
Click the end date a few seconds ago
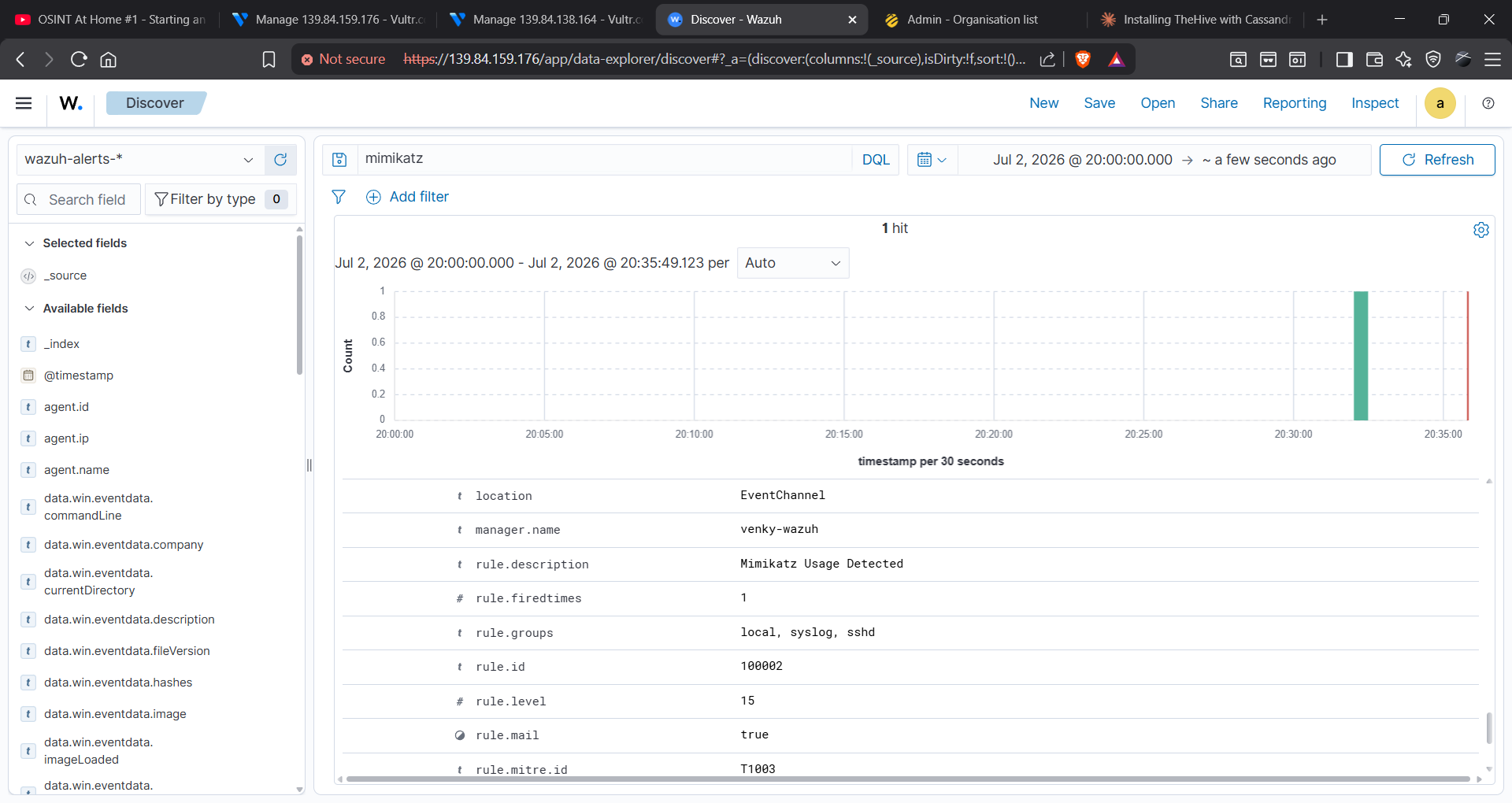point(1269,160)
